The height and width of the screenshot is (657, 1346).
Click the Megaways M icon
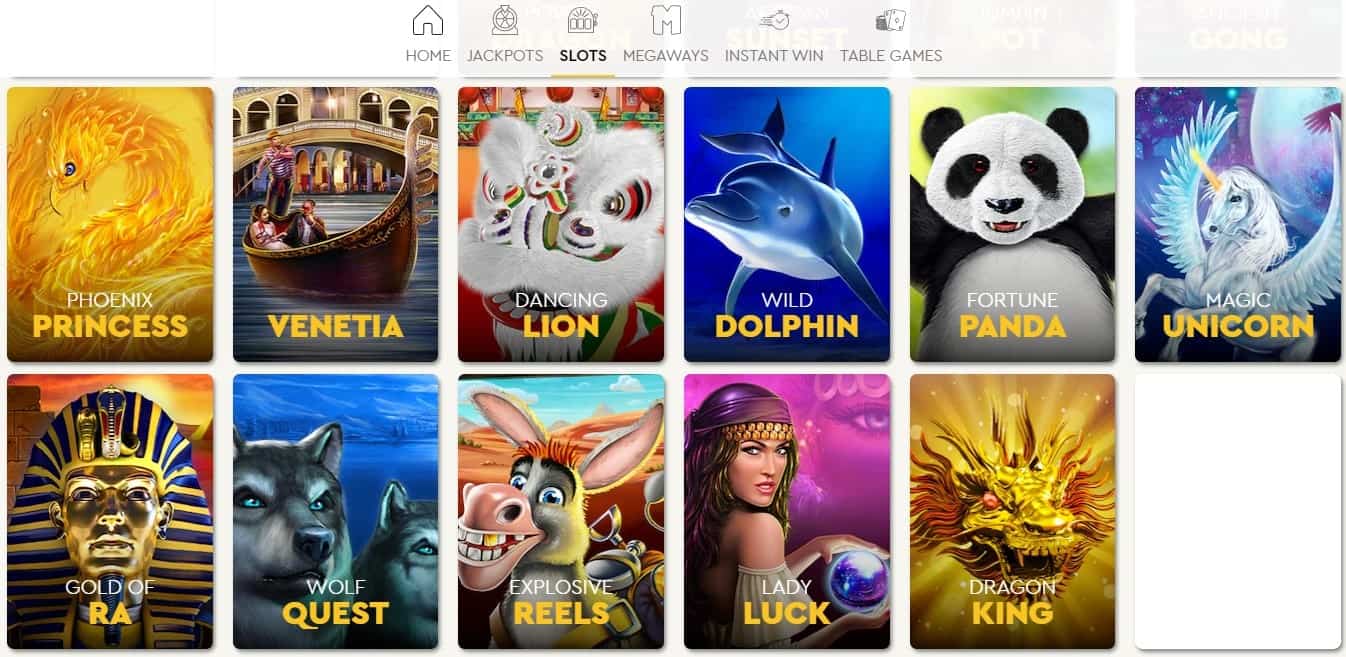click(666, 20)
